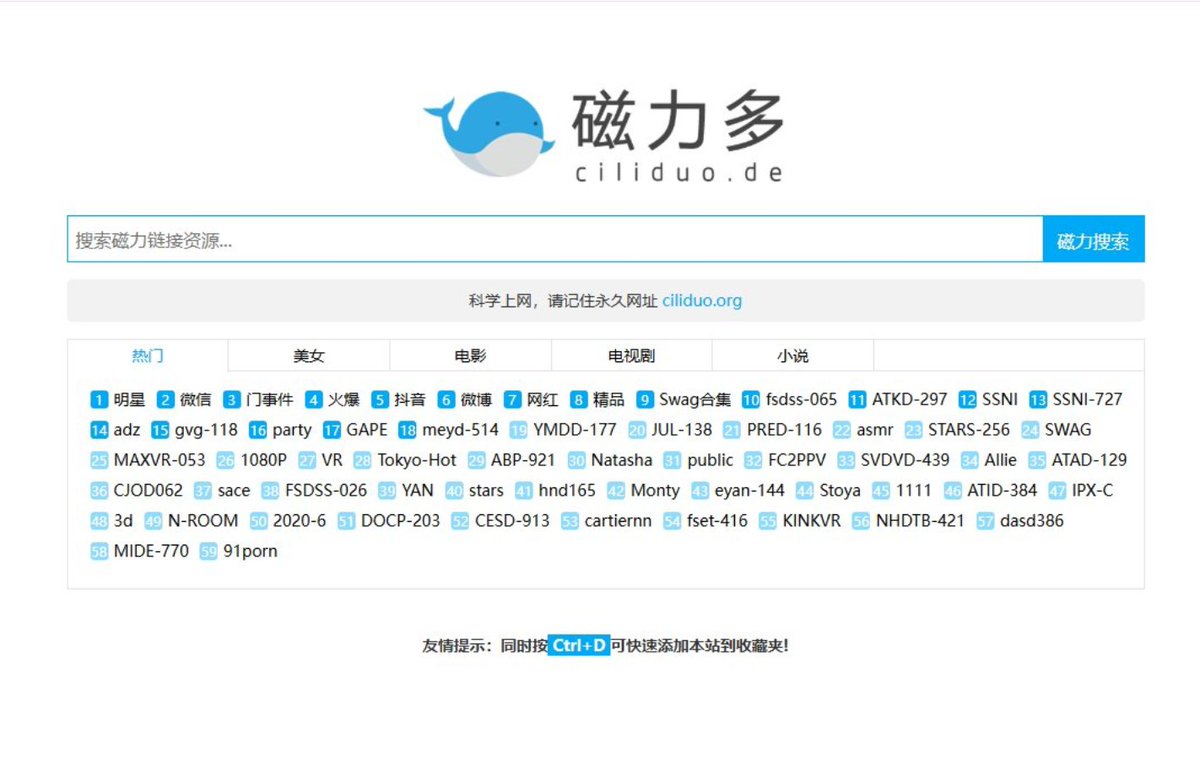
Task: Click the number 58 rank badge
Action: 99,551
